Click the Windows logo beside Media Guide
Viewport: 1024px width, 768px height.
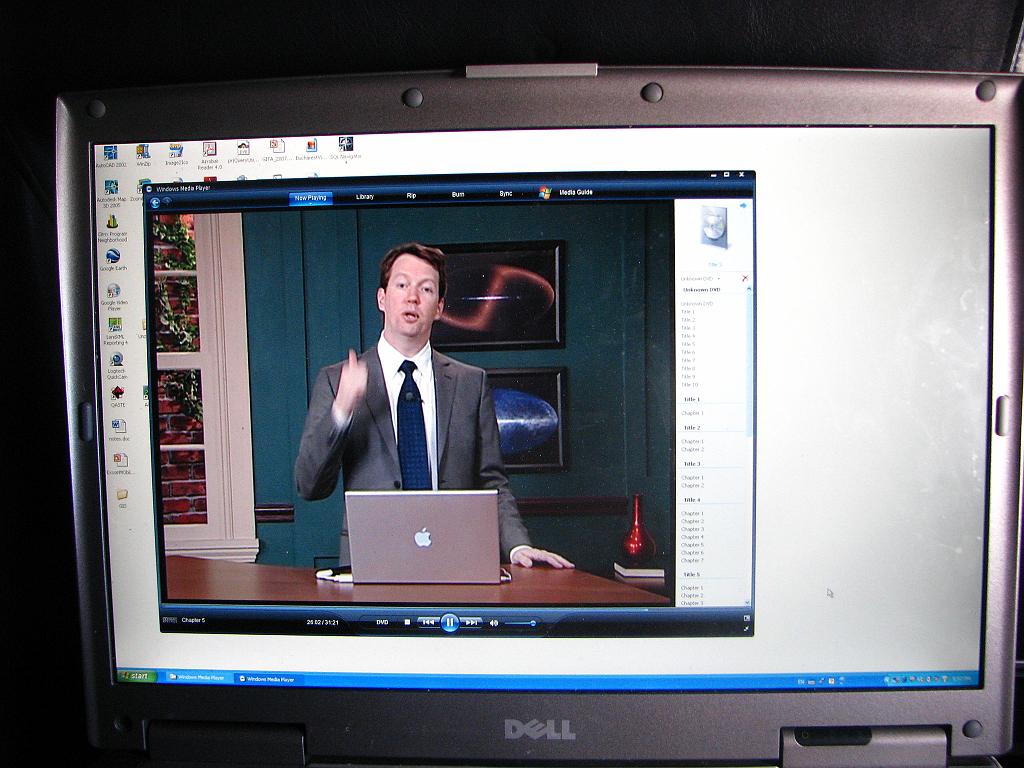tap(545, 192)
